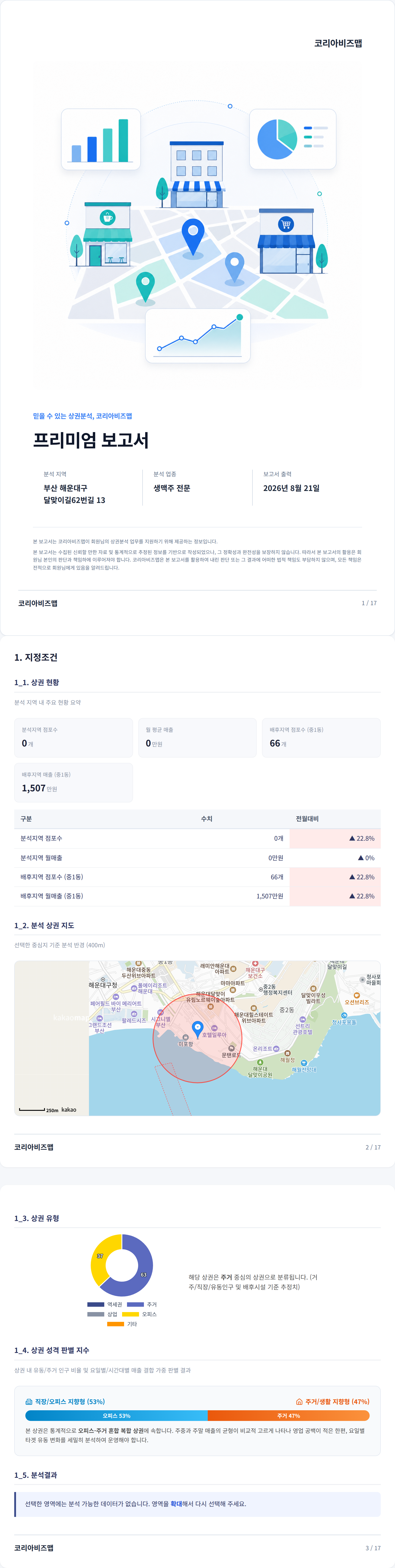This screenshot has height=1568, width=395.
Task: Click the 1_3. 상권 유형 heading
Action: 36,1218
